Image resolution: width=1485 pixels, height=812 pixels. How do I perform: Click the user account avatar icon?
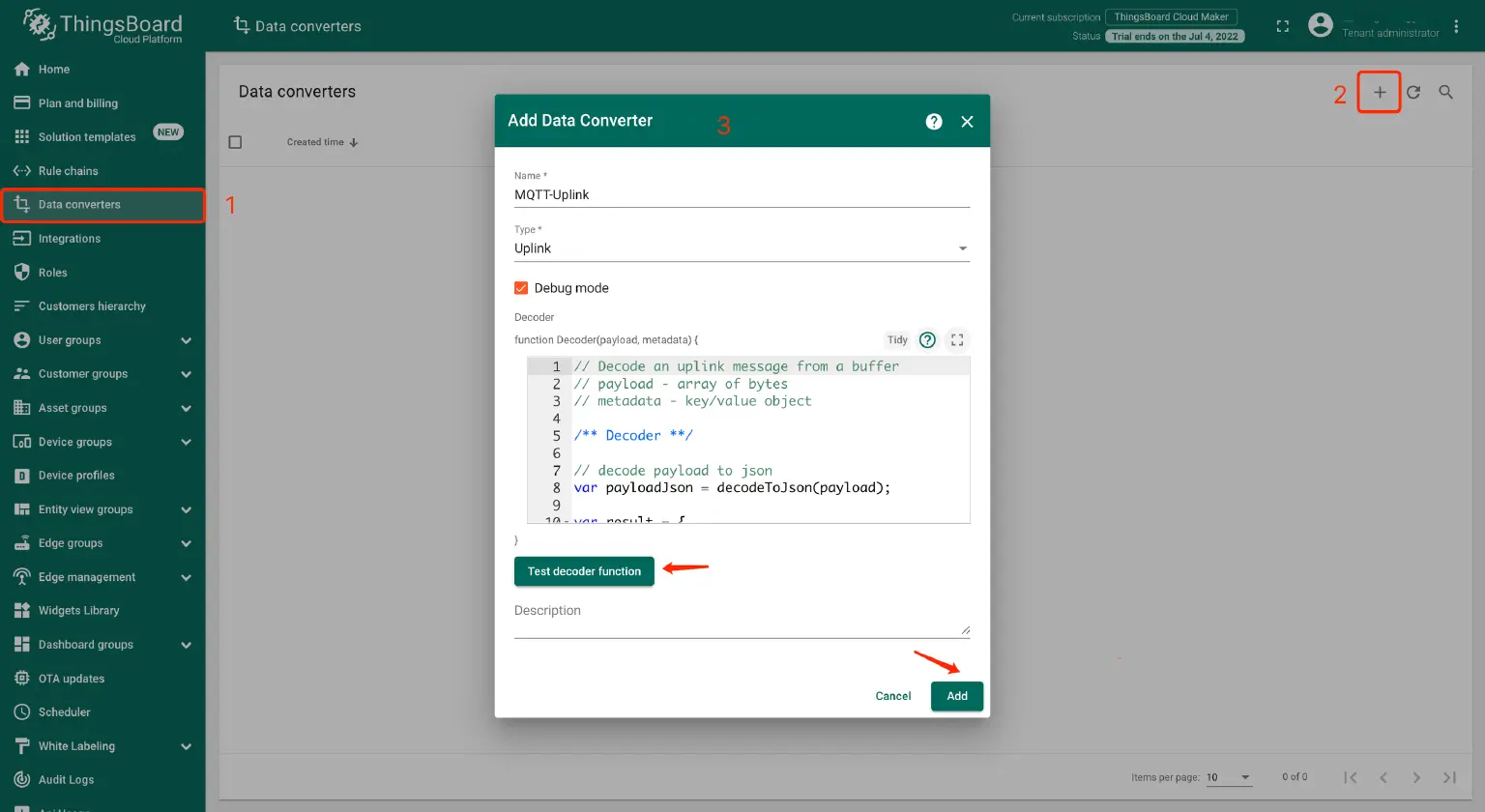pos(1320,26)
